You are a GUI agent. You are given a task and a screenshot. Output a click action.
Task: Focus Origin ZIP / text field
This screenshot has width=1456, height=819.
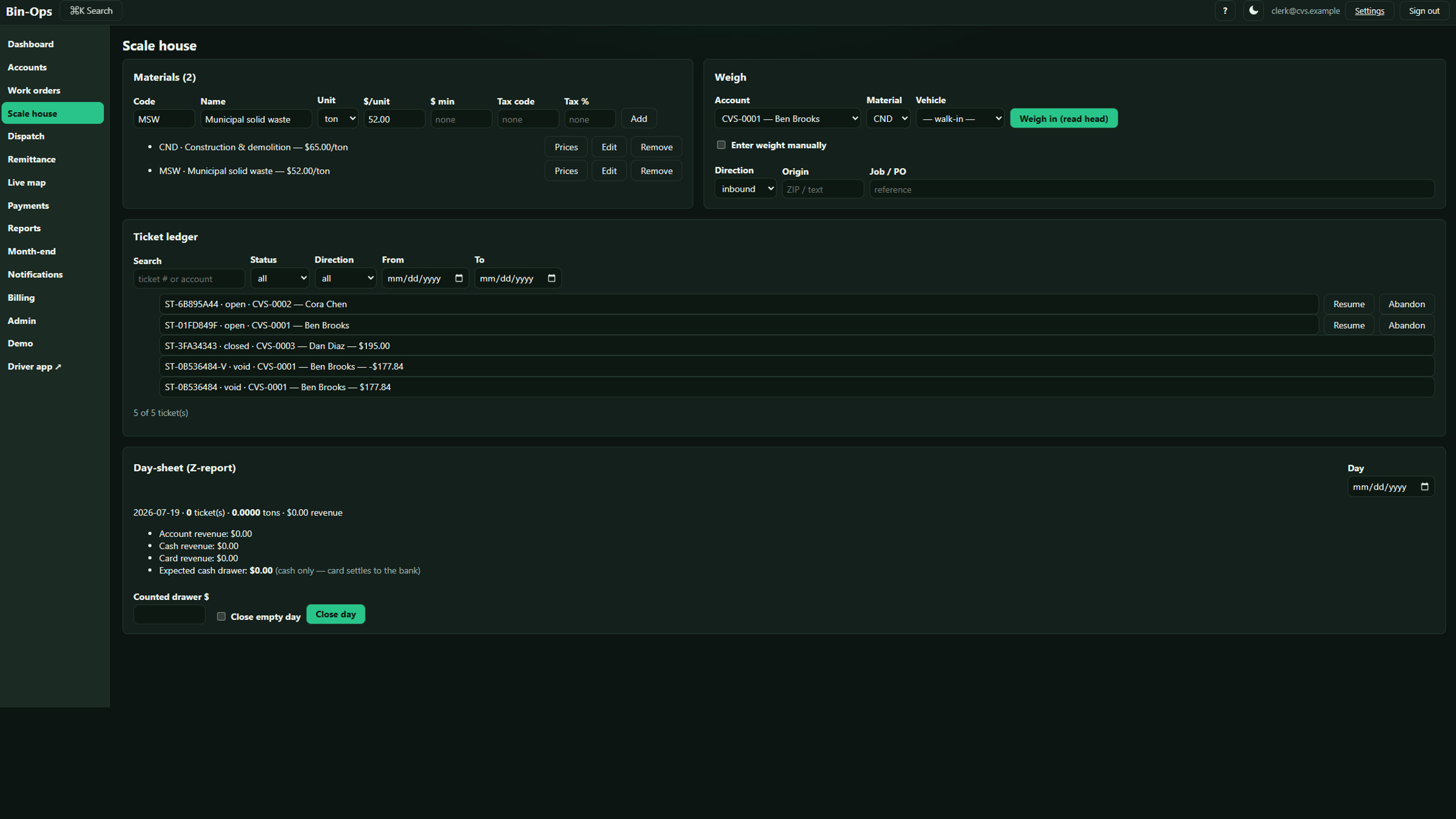(823, 190)
